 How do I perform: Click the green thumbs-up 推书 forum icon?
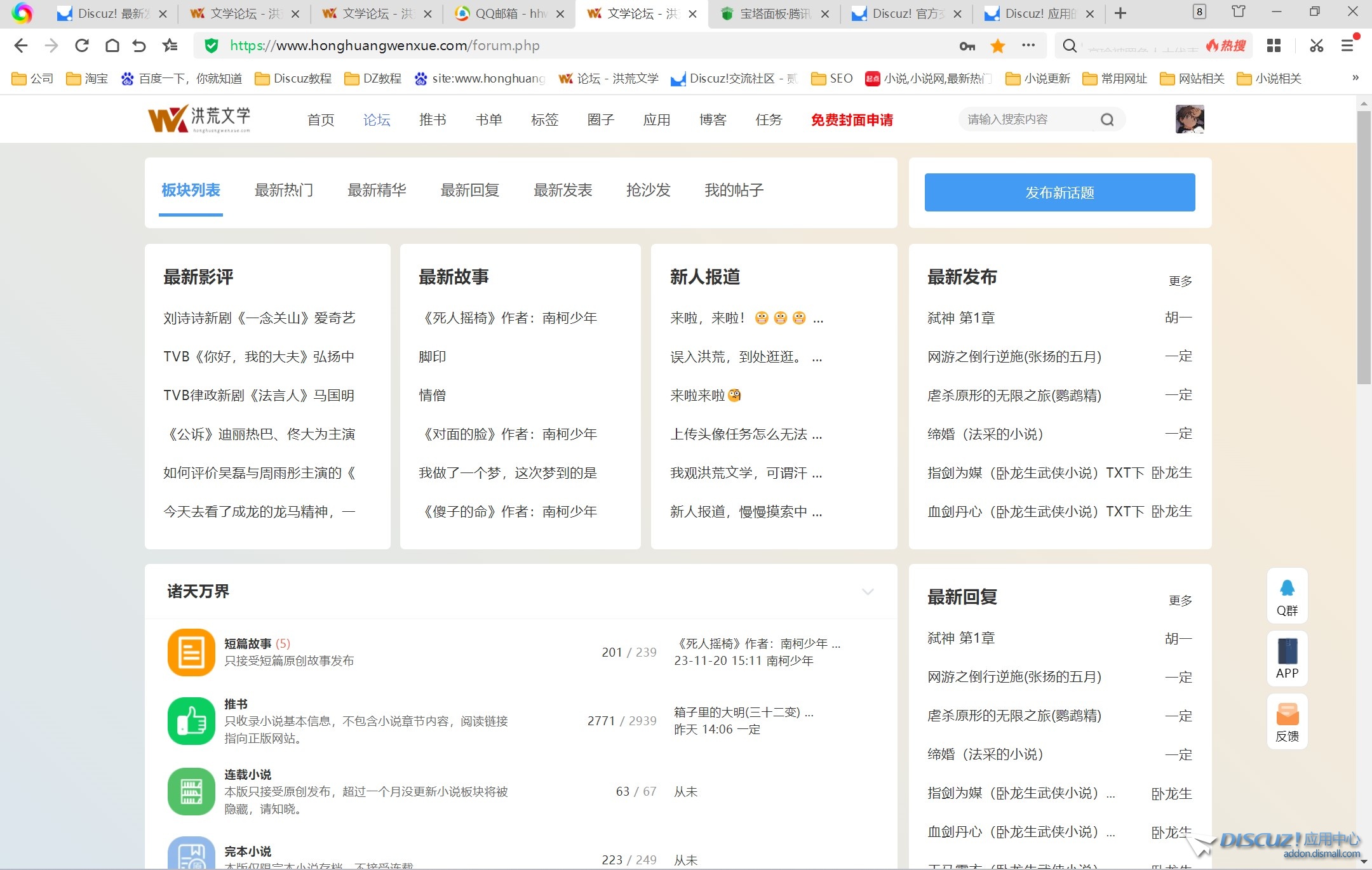click(191, 721)
